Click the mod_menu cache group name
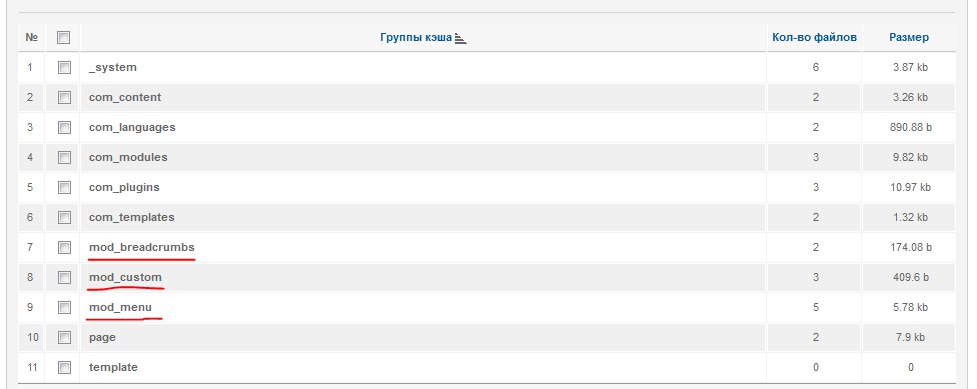 [120, 307]
